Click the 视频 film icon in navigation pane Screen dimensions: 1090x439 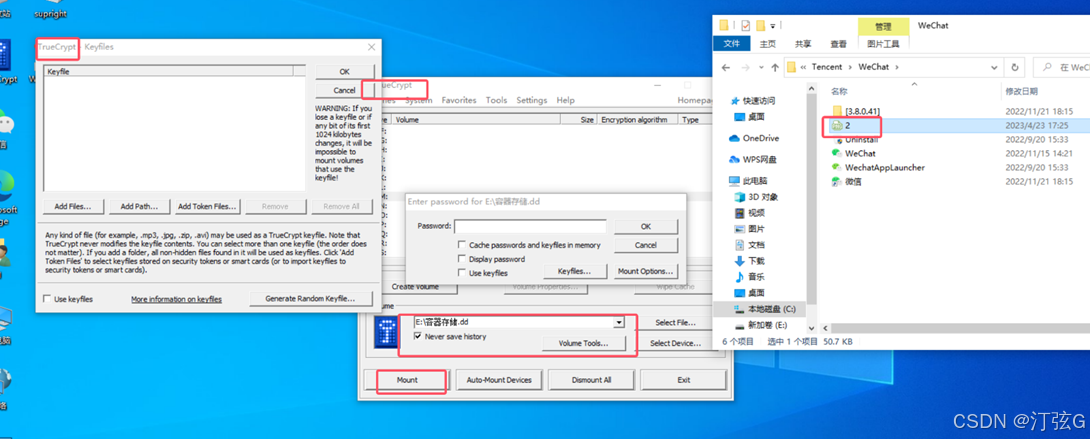pyautogui.click(x=740, y=213)
